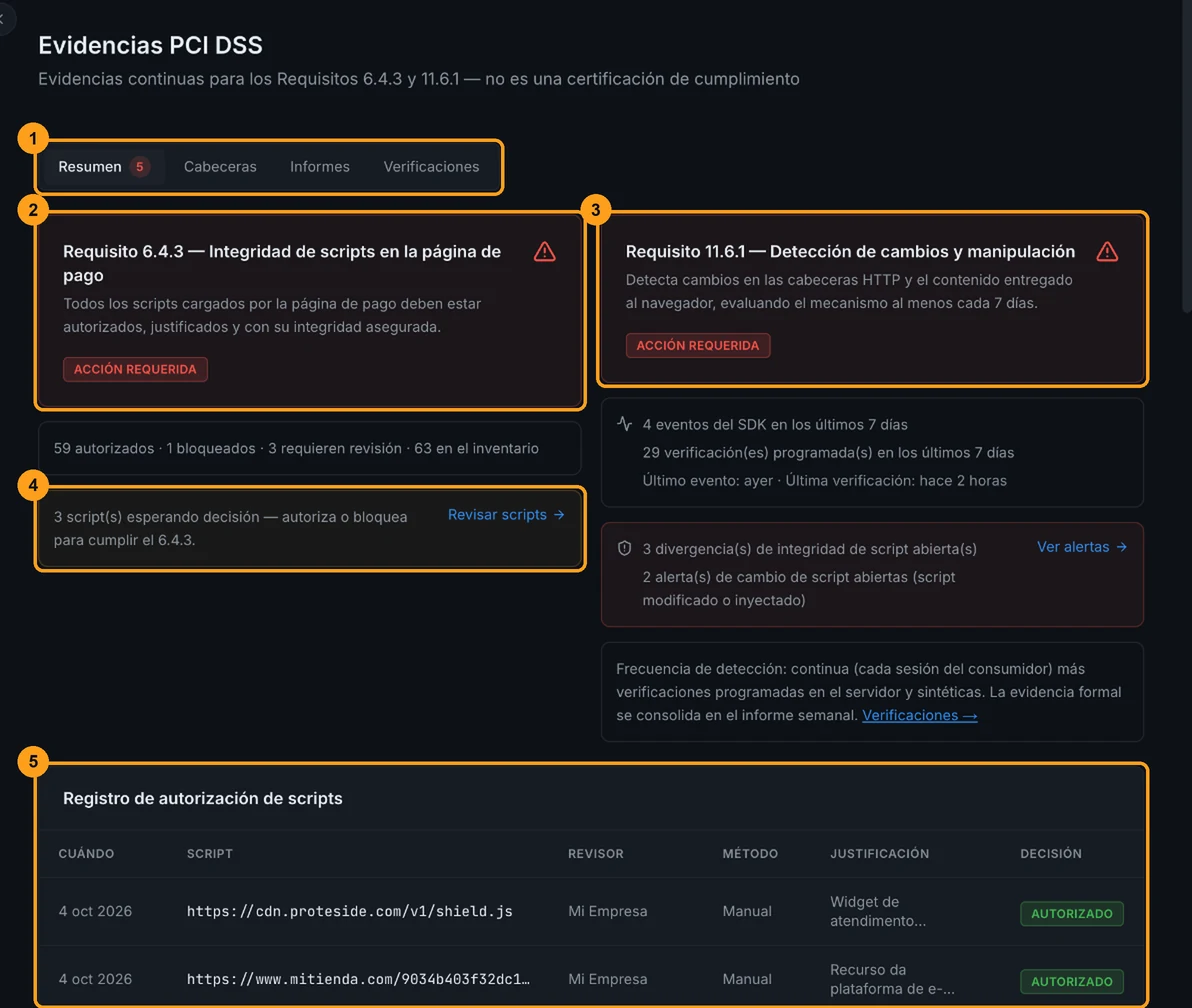The image size is (1192, 1008).
Task: Click '4 eventos del SDK en los últimos 7 días'
Action: tap(775, 424)
